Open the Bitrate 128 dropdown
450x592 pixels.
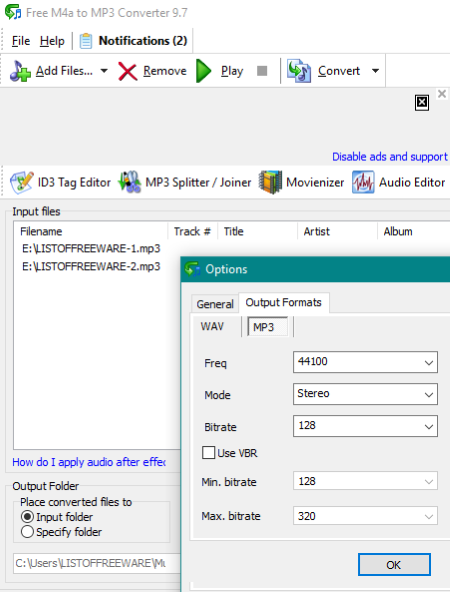(365, 426)
